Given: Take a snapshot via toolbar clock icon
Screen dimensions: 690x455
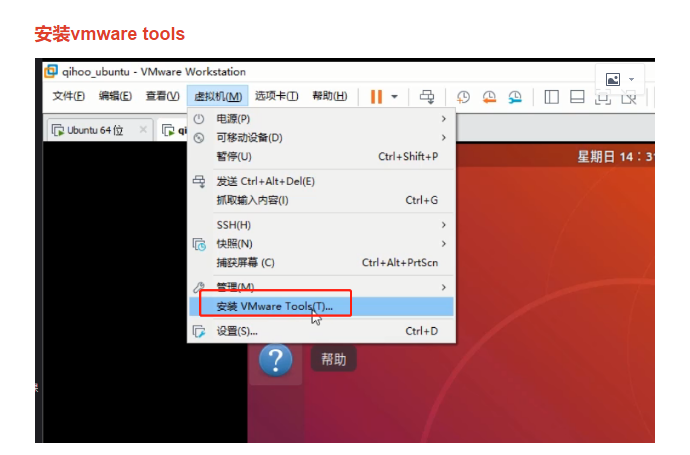Looking at the screenshot, I should click(463, 96).
